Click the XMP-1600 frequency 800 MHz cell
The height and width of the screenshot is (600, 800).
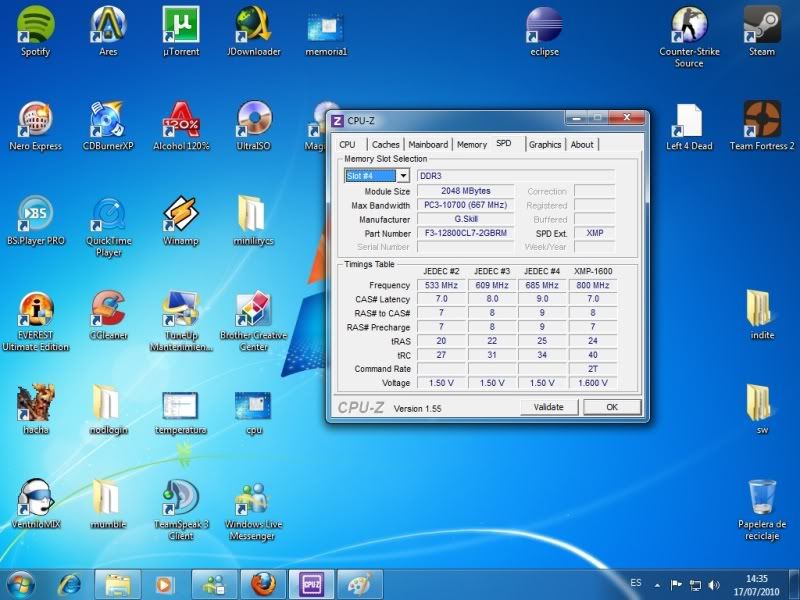pos(593,285)
